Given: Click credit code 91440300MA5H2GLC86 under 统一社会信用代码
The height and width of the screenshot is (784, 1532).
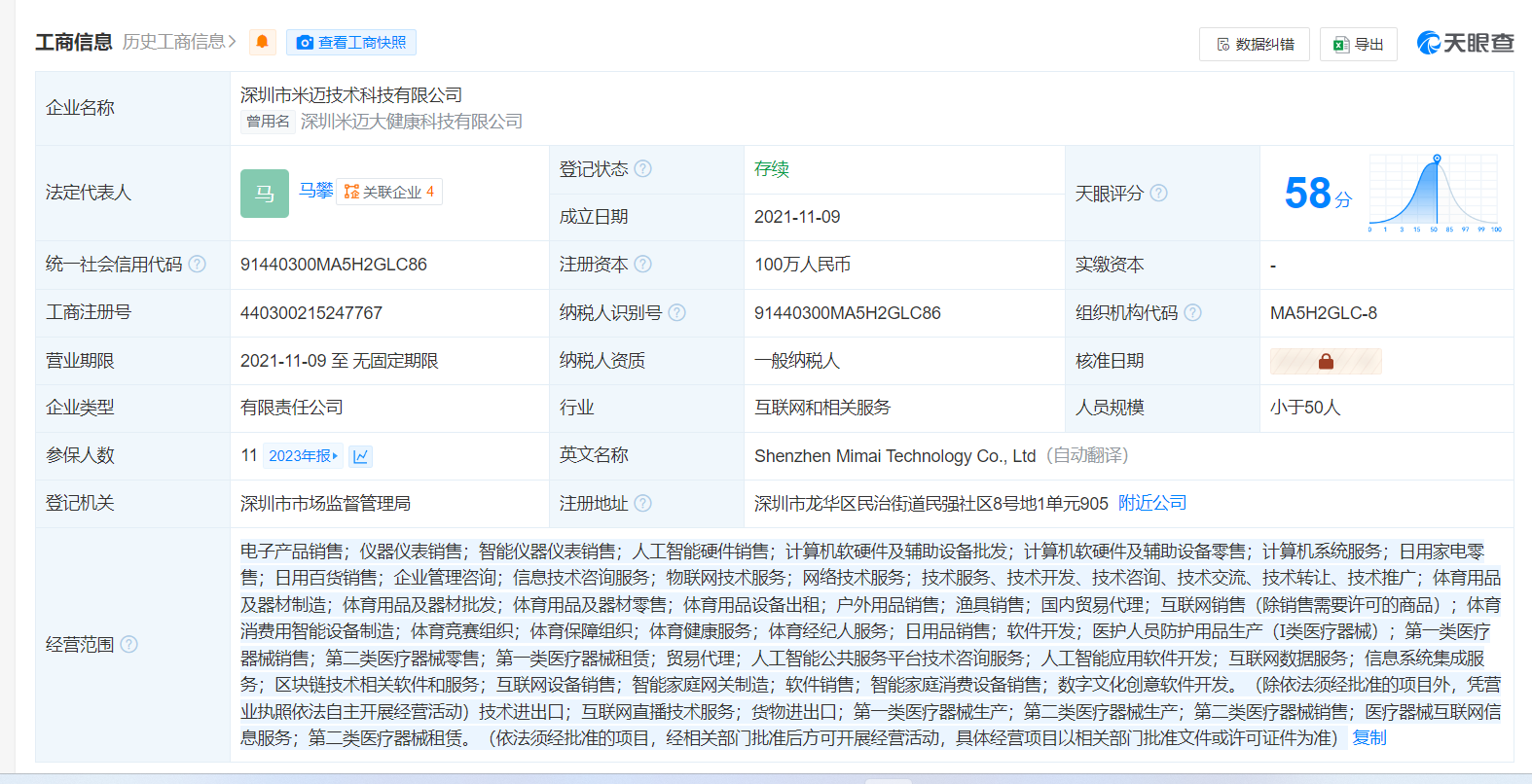Looking at the screenshot, I should pos(334,264).
